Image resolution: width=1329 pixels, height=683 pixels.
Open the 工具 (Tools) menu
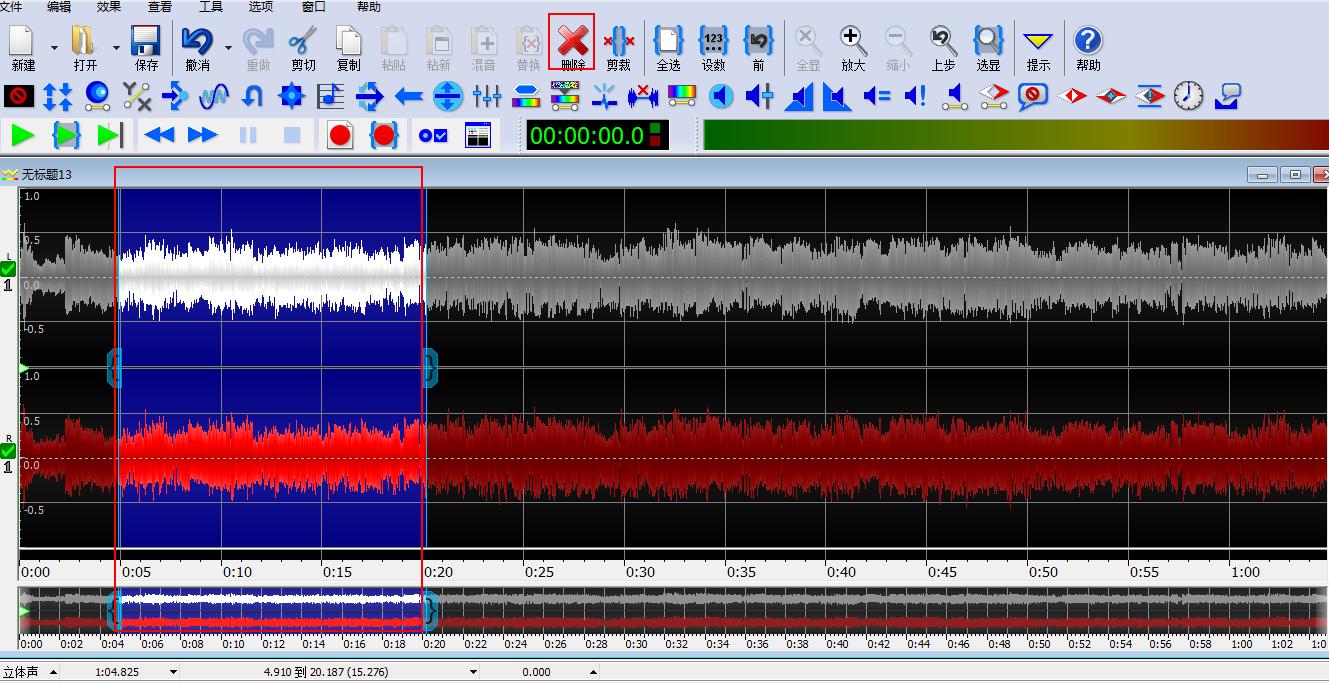click(x=211, y=7)
